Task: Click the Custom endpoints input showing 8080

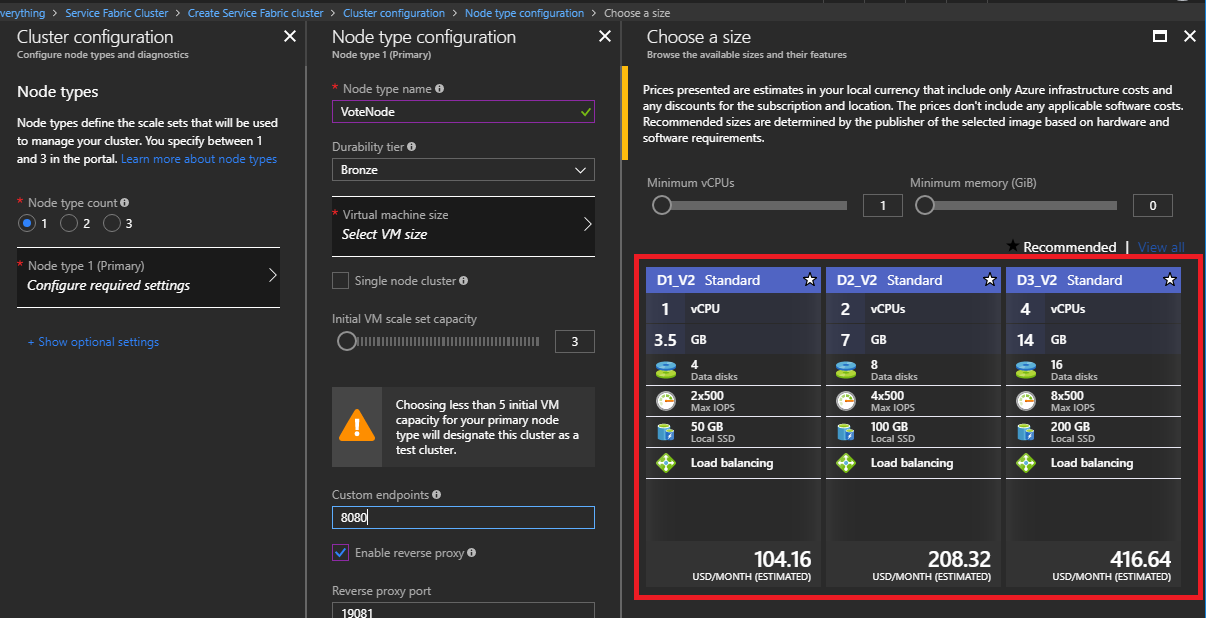Action: (463, 517)
